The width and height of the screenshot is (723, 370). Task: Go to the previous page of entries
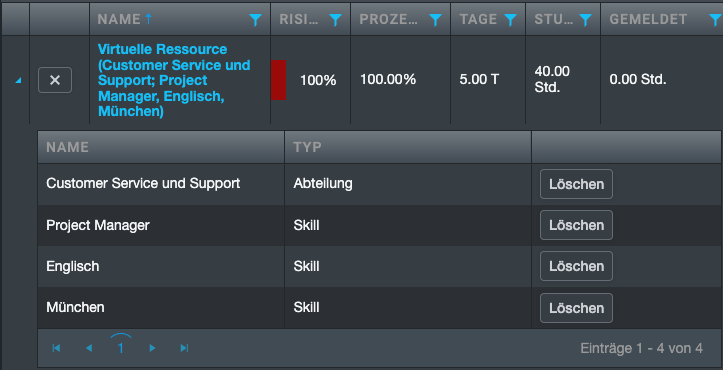(89, 348)
